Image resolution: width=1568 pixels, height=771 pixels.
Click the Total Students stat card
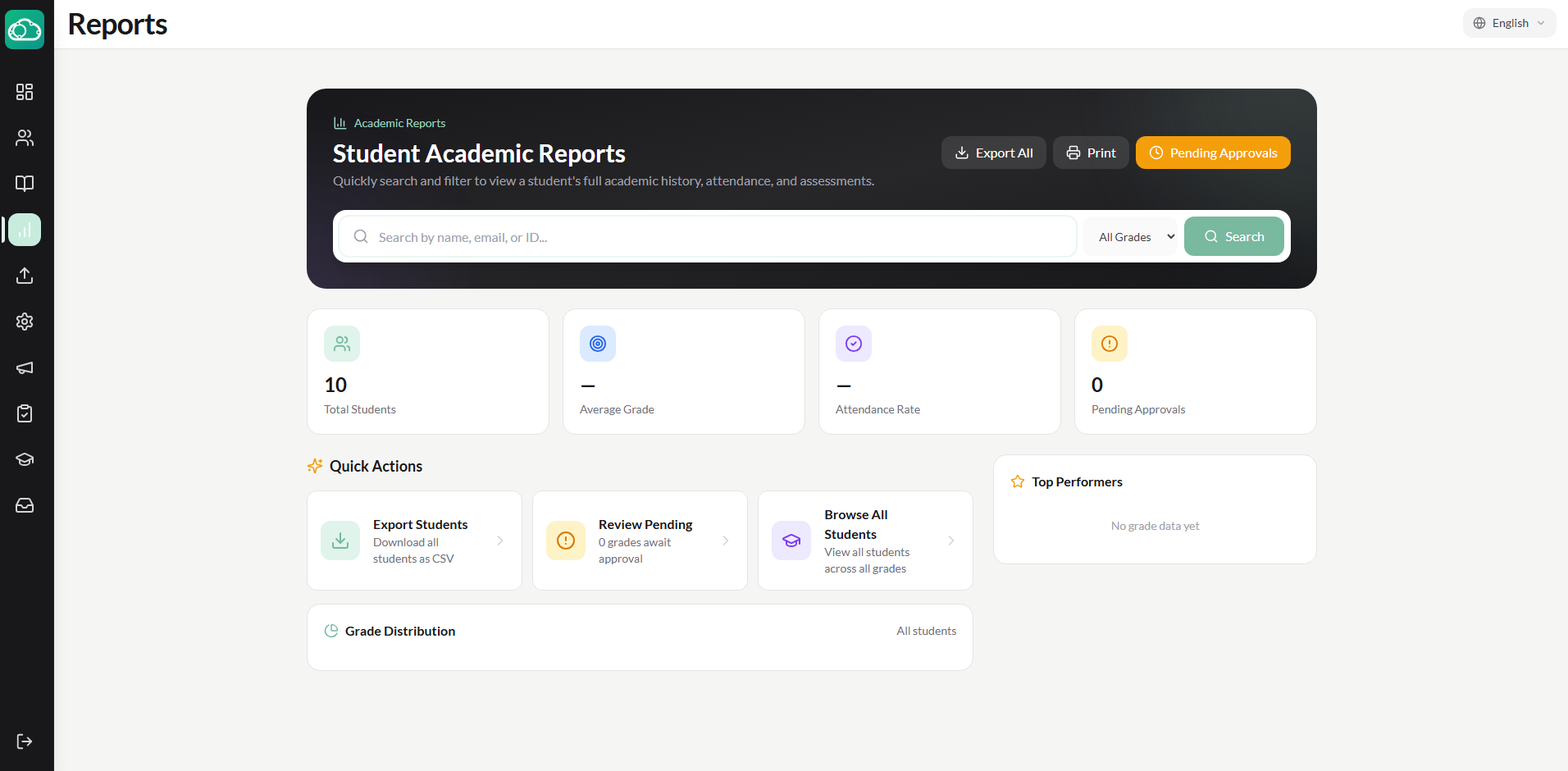tap(428, 372)
